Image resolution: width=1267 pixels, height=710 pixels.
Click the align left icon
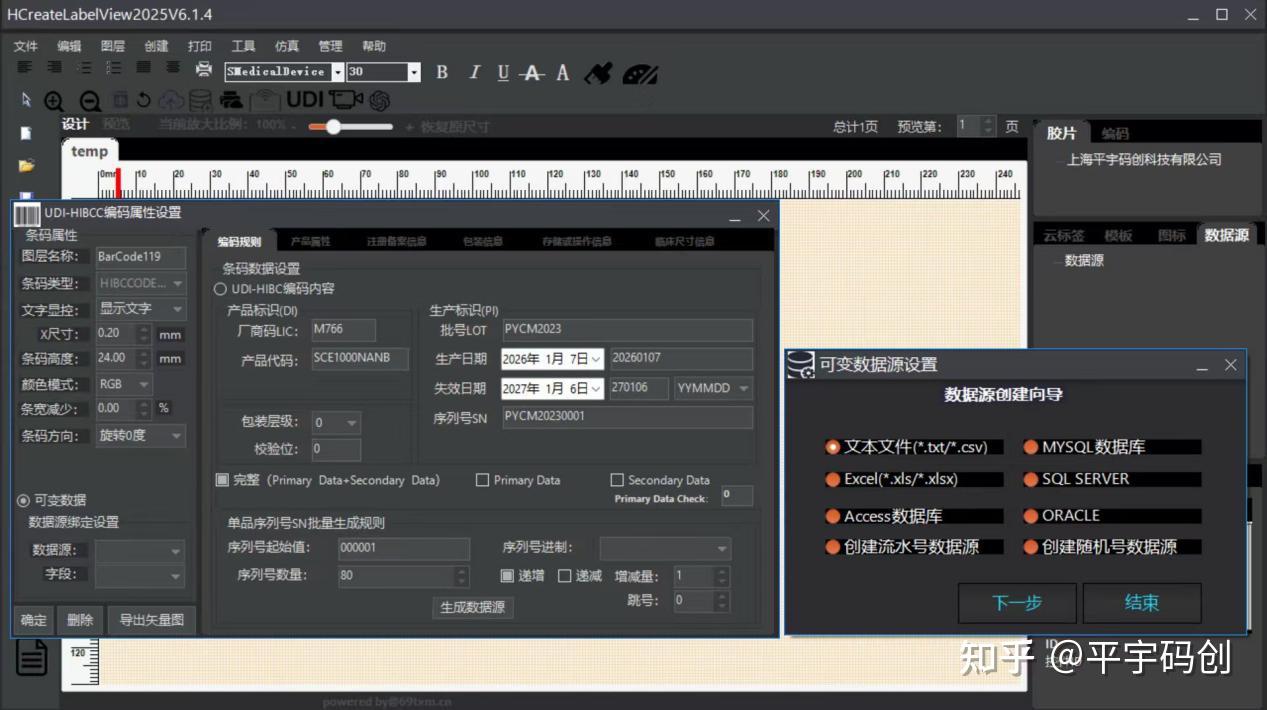24,68
